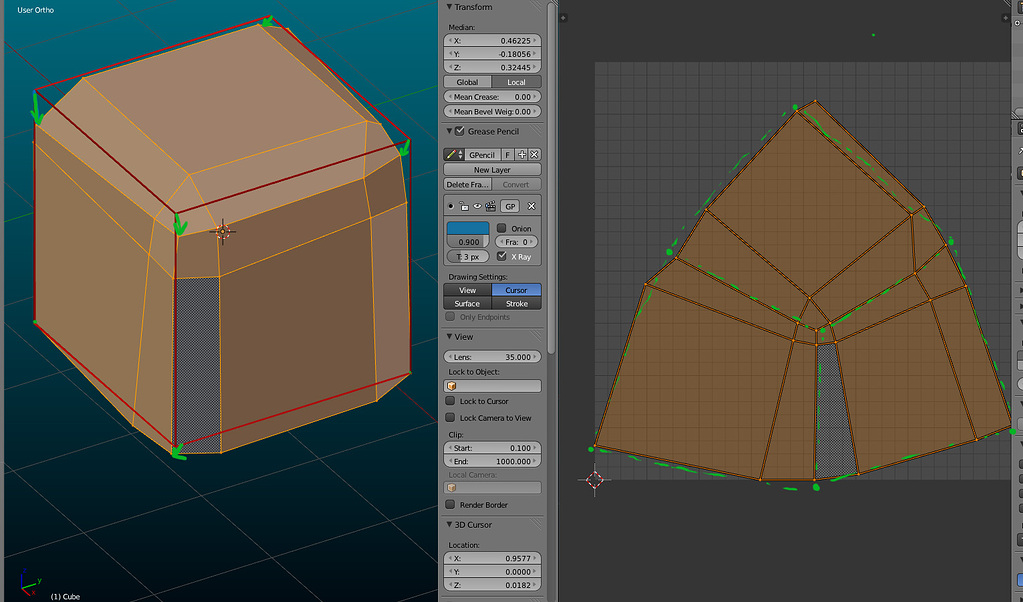Click the Median X value field
This screenshot has width=1023, height=602.
(x=493, y=40)
